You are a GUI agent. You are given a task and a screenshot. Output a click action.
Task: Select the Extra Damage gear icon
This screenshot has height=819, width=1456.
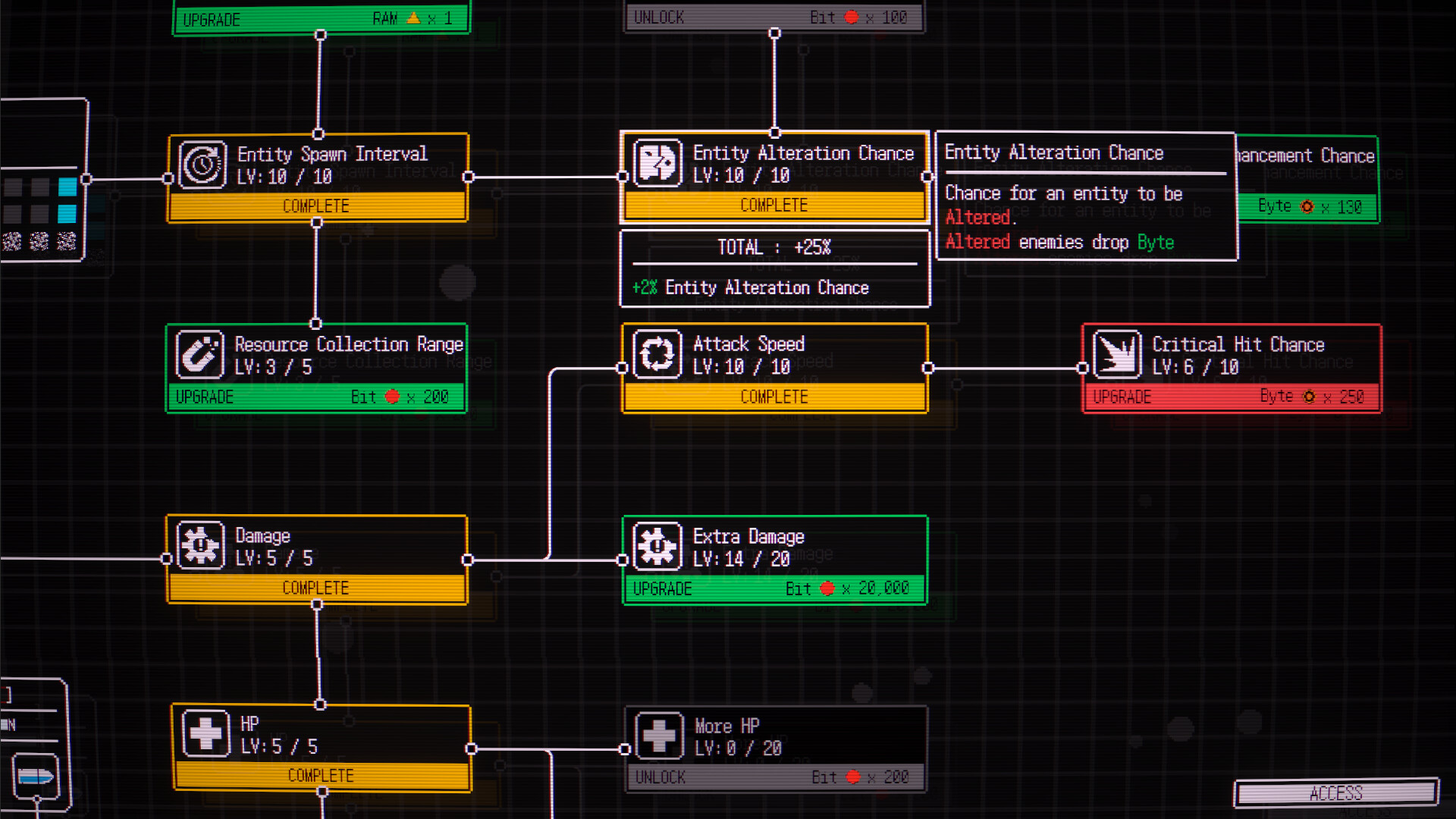657,546
